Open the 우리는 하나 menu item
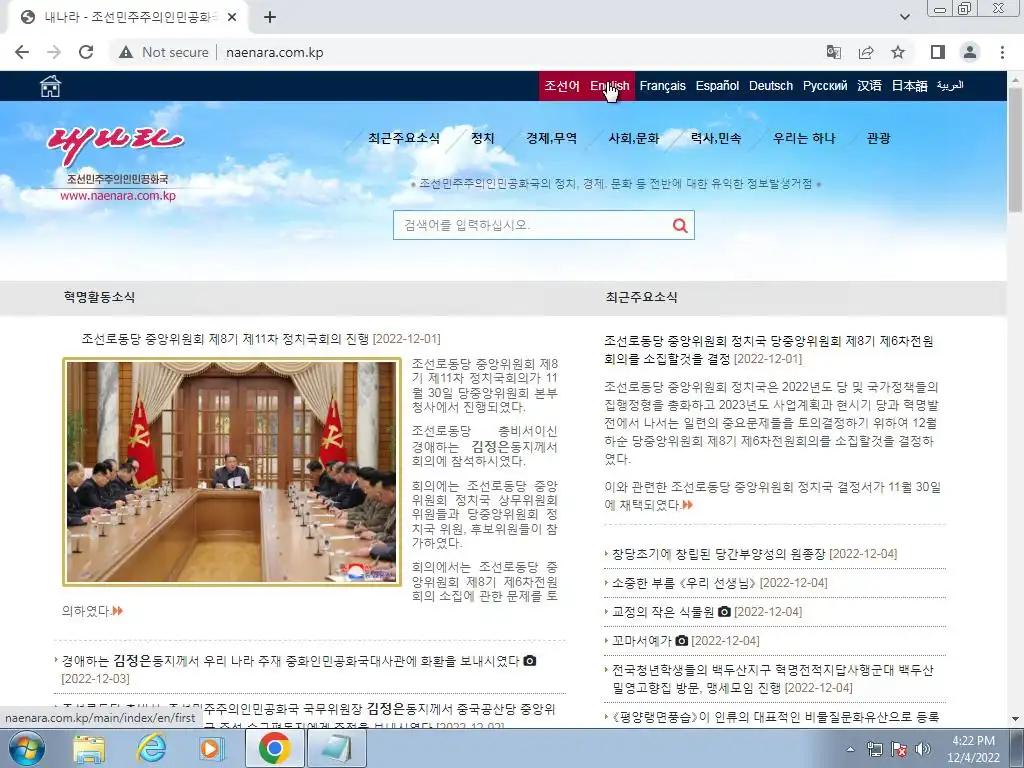Viewport: 1024px width, 768px height. (804, 138)
